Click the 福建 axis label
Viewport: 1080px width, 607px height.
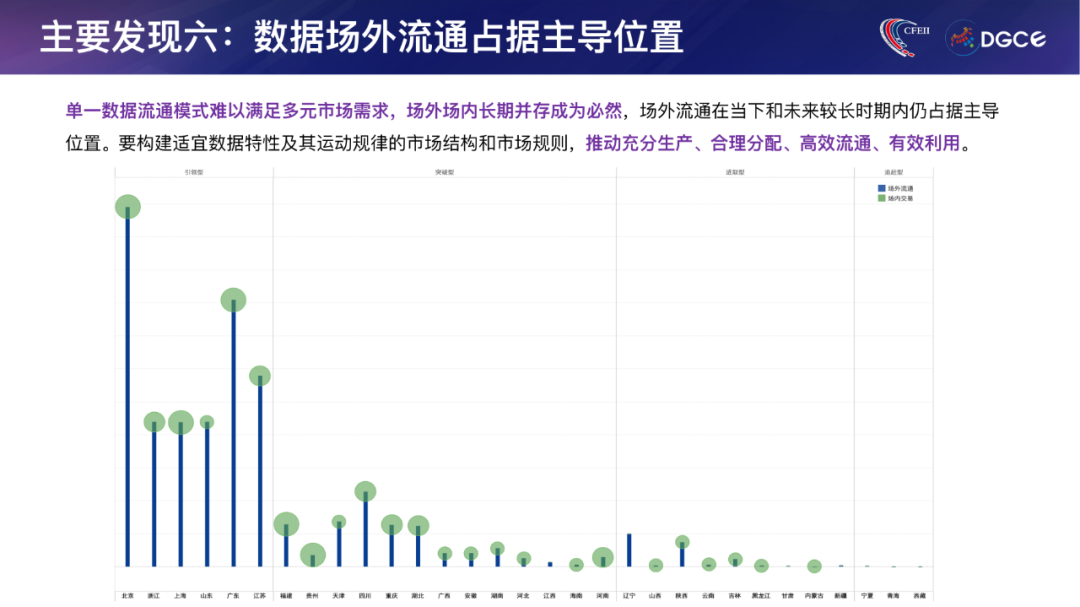pyautogui.click(x=286, y=596)
